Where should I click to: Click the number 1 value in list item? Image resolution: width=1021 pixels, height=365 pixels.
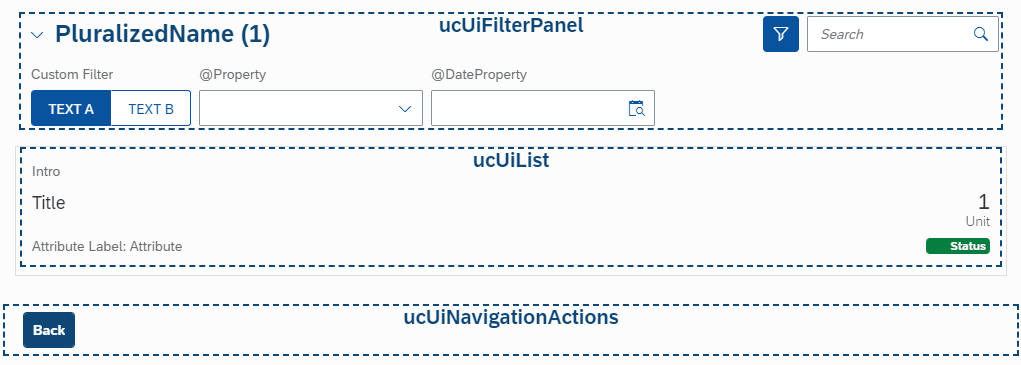click(x=984, y=202)
